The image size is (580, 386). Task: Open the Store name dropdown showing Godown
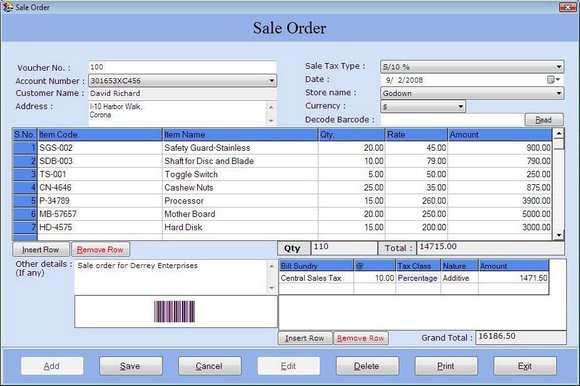[x=559, y=93]
